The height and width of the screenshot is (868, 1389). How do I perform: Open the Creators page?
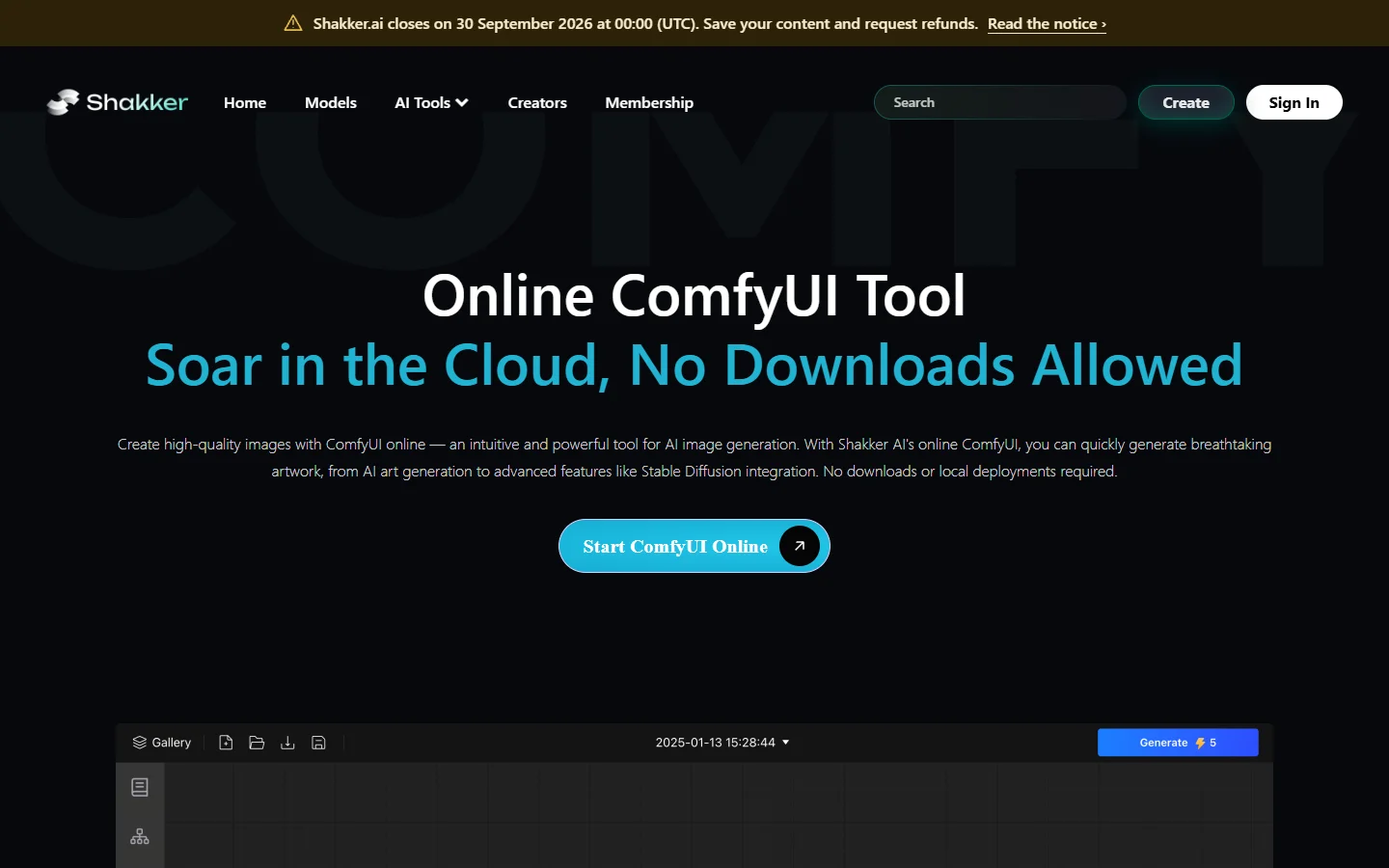pyautogui.click(x=537, y=102)
